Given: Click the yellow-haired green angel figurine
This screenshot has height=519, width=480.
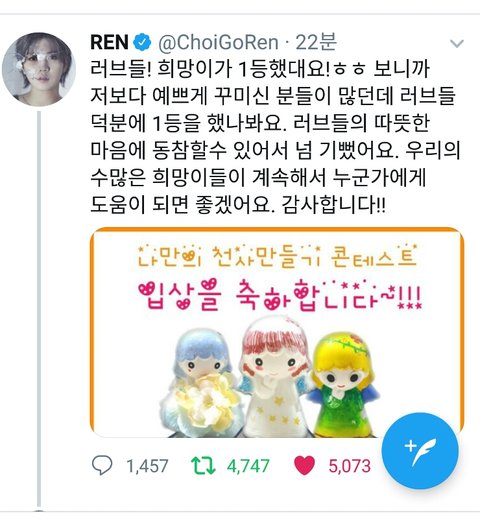Looking at the screenshot, I should pyautogui.click(x=343, y=384).
